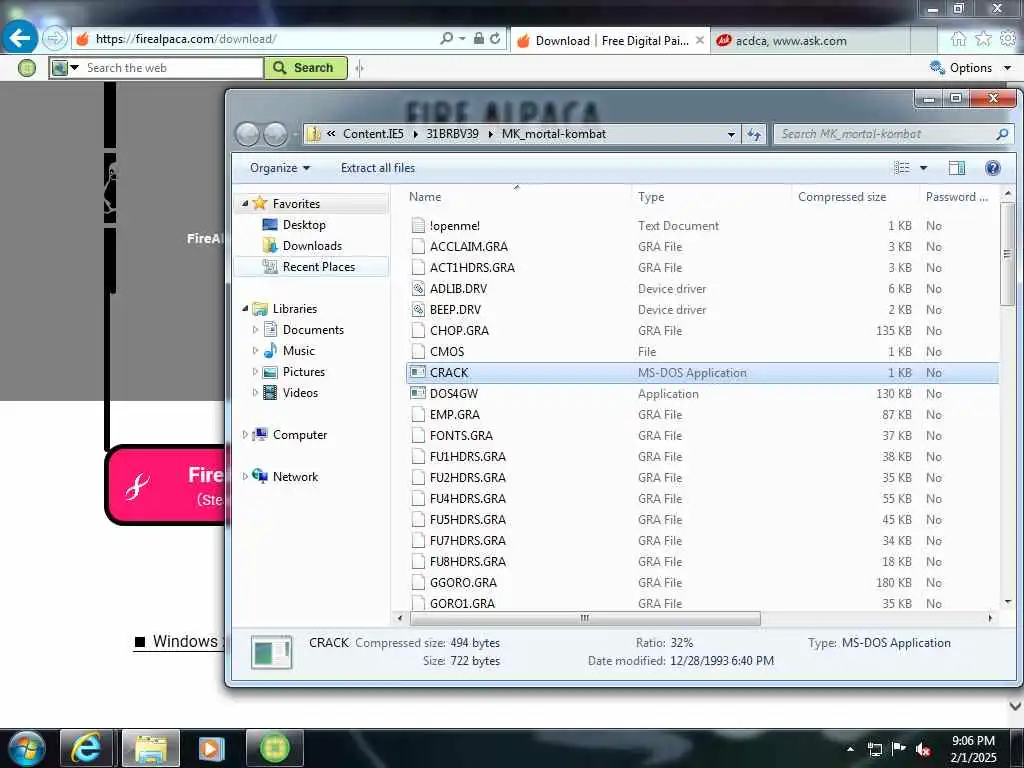Open Desktop in Favorites
The width and height of the screenshot is (1024, 768).
304,225
